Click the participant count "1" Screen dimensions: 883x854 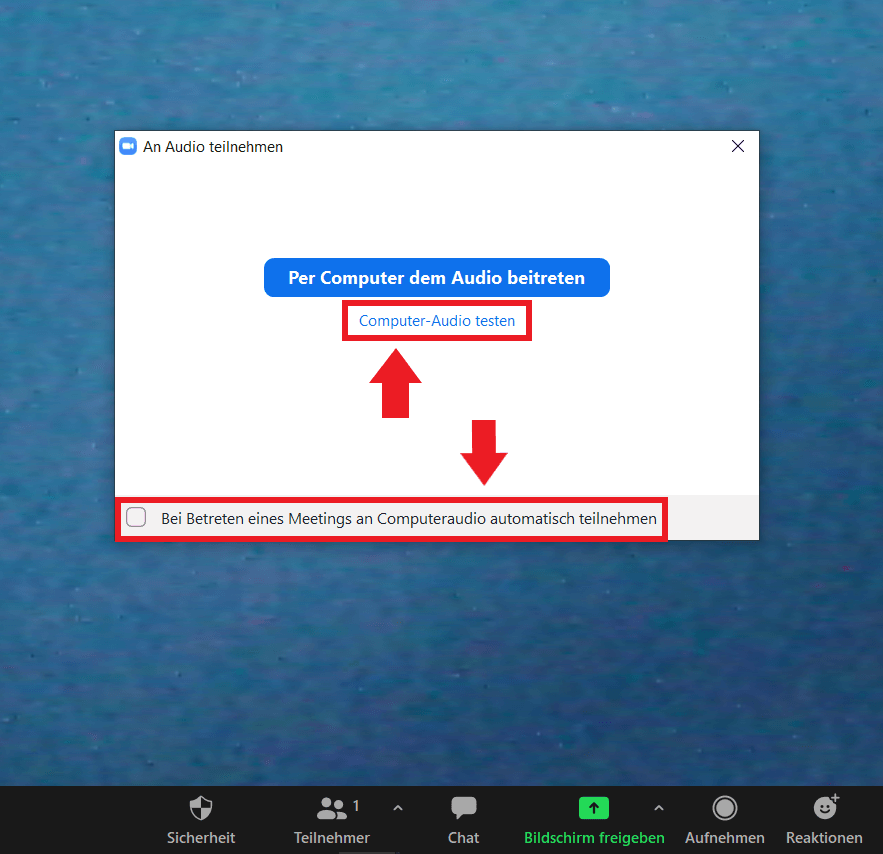356,806
